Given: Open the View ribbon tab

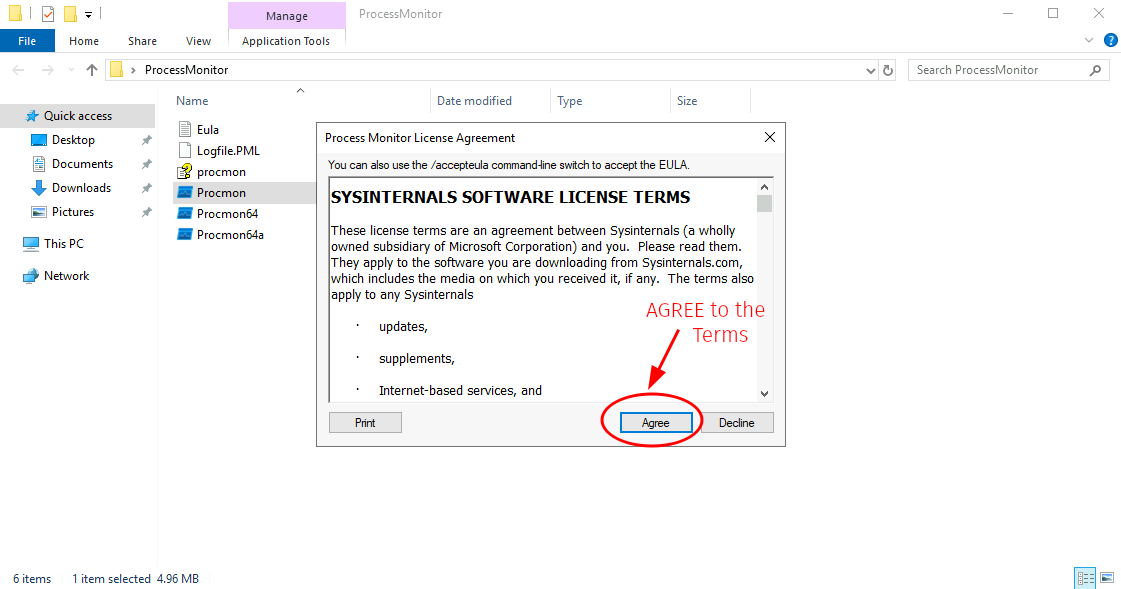Looking at the screenshot, I should [x=198, y=41].
